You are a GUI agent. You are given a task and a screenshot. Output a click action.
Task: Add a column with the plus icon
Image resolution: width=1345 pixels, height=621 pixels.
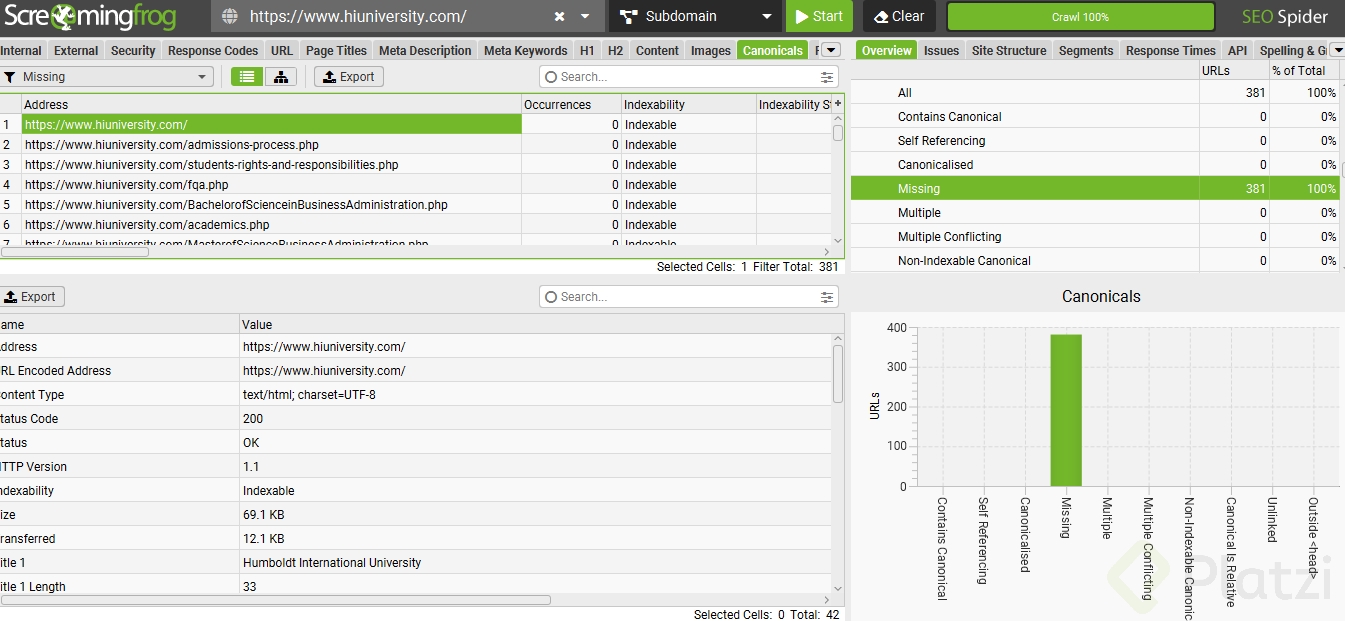pyautogui.click(x=838, y=104)
